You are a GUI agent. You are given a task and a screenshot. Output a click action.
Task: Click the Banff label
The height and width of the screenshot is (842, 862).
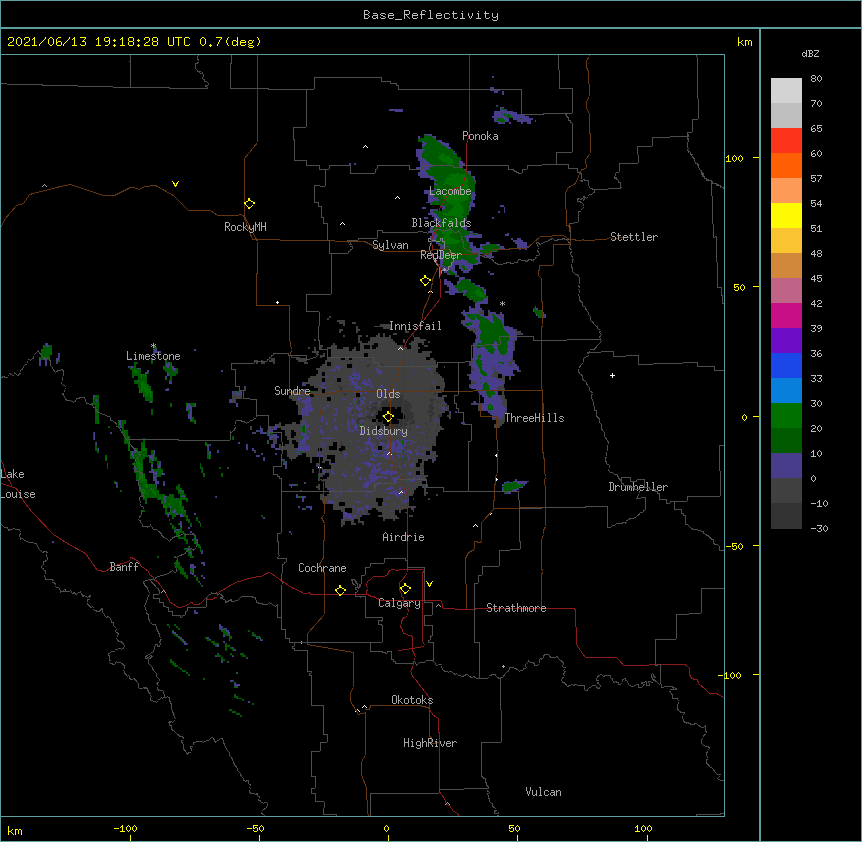(124, 567)
